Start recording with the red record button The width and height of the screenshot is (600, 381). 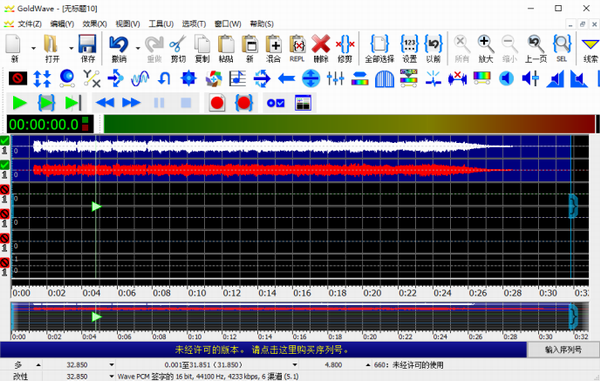(x=217, y=103)
